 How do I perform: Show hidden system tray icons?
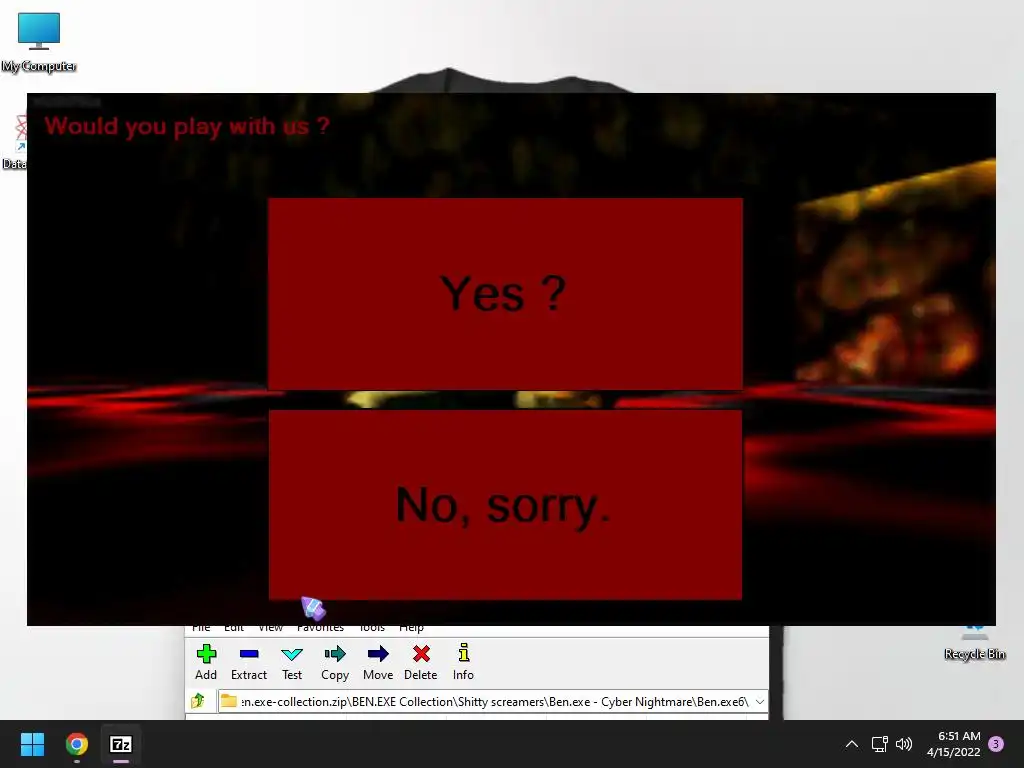(x=852, y=744)
